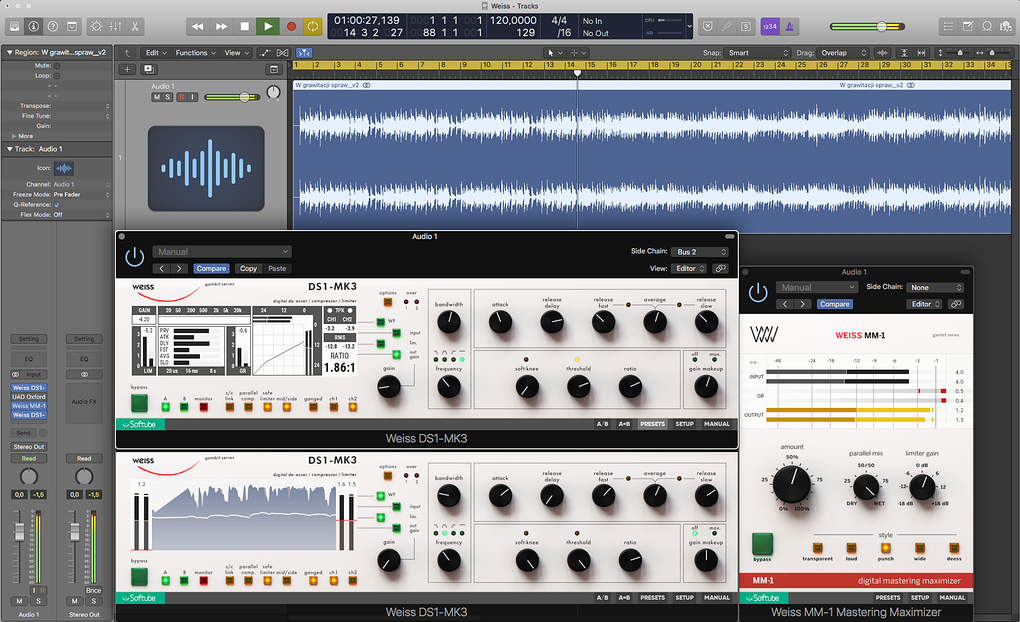Open the Loop Browser icon
Image resolution: width=1020 pixels, height=622 pixels.
pos(987,27)
